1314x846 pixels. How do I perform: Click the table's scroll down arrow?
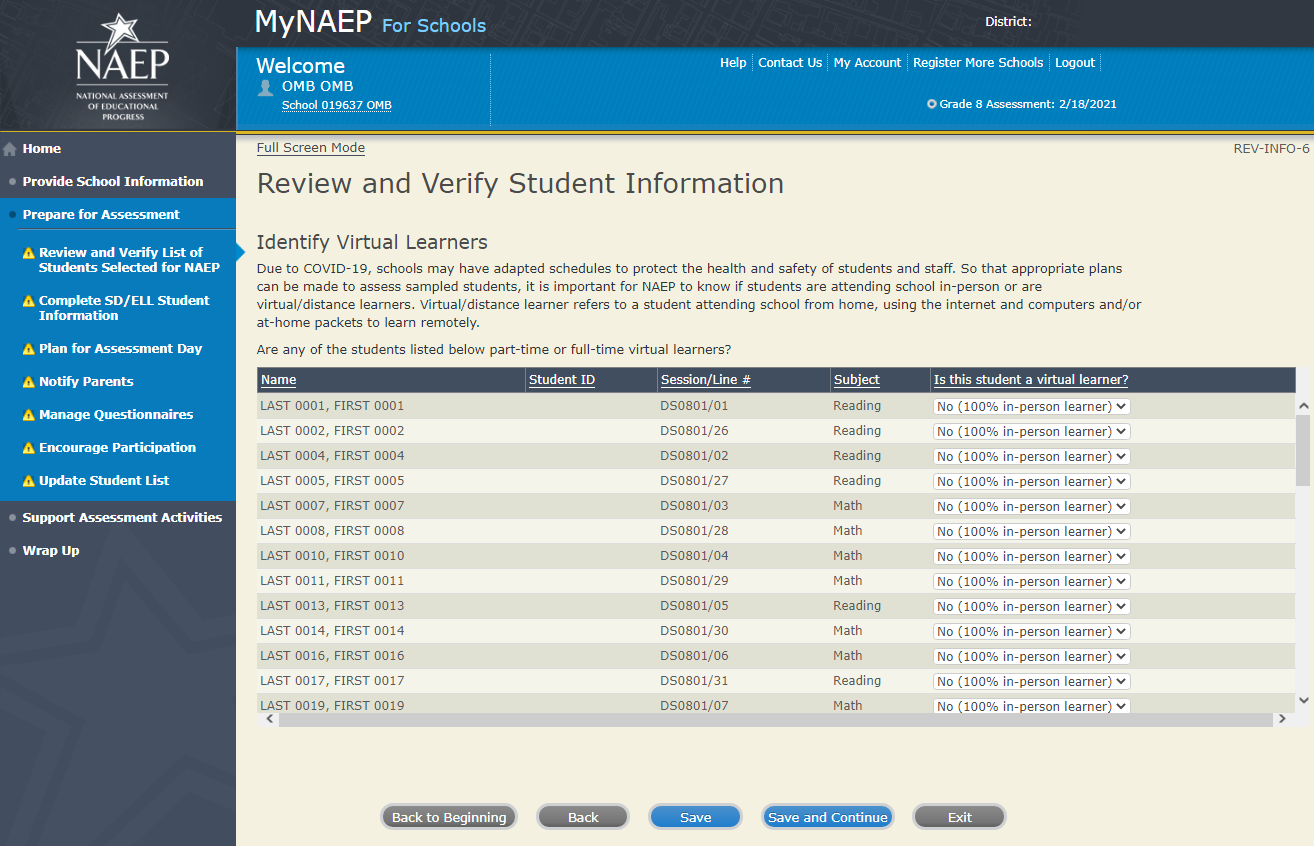(x=1303, y=700)
